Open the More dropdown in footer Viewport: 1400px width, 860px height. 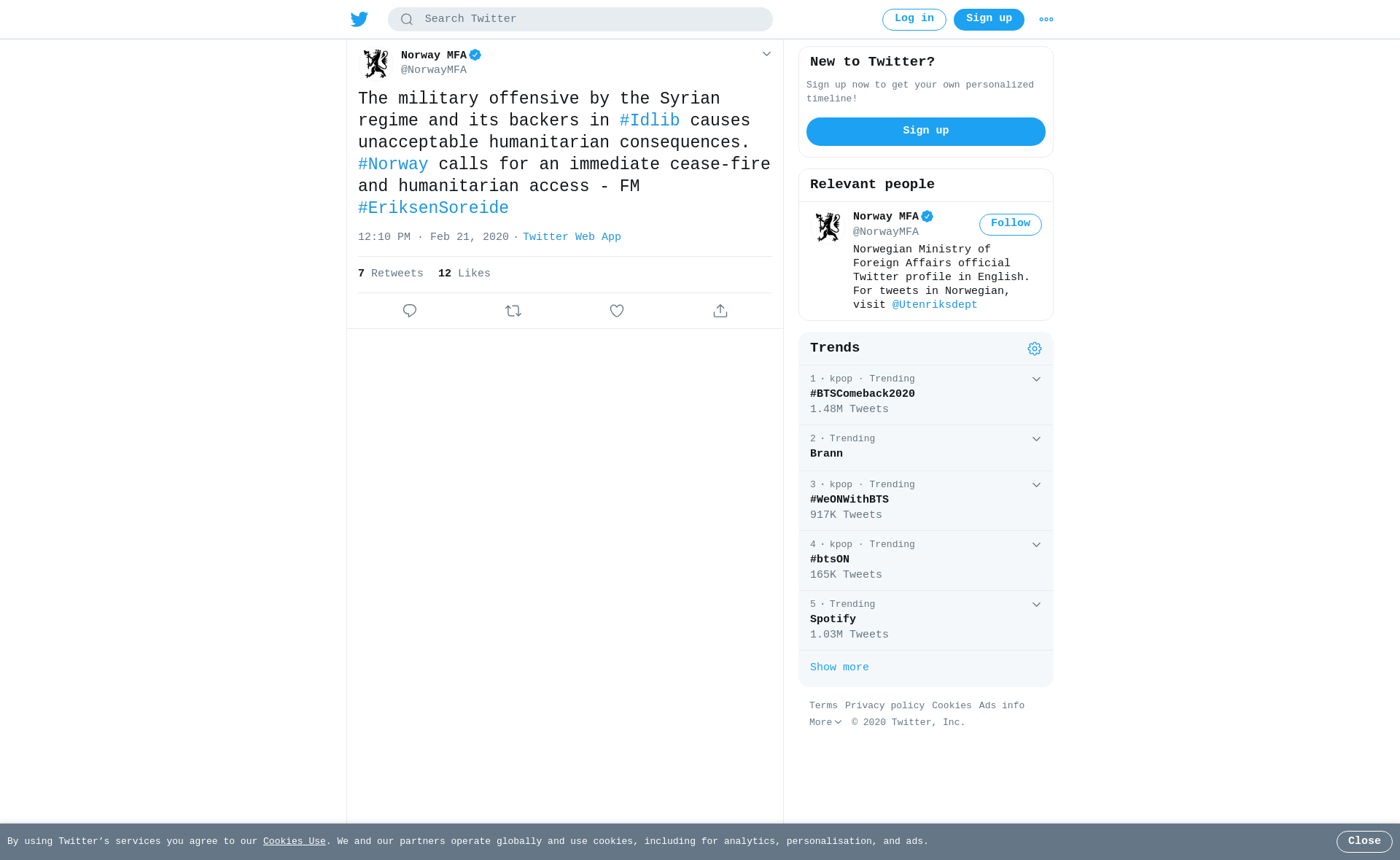click(825, 723)
